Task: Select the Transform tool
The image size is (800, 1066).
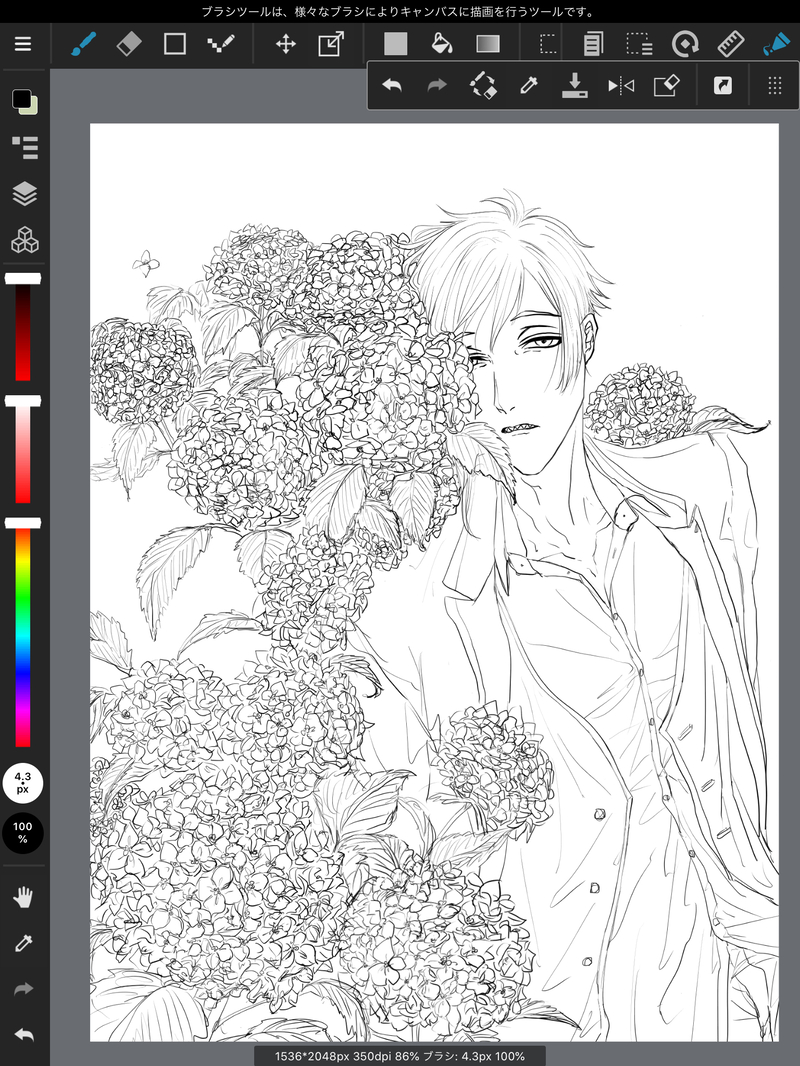Action: point(331,44)
